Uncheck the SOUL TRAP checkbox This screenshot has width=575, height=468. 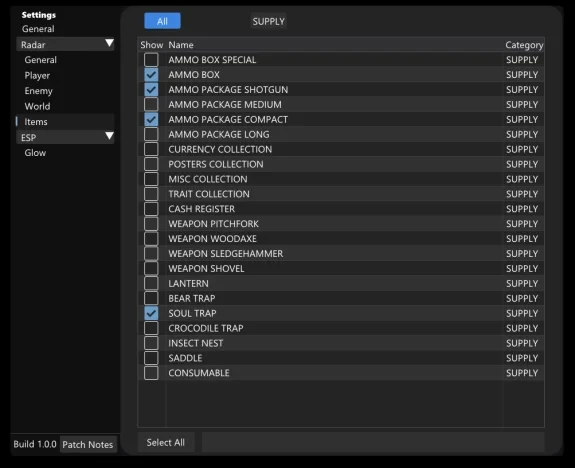click(x=151, y=313)
